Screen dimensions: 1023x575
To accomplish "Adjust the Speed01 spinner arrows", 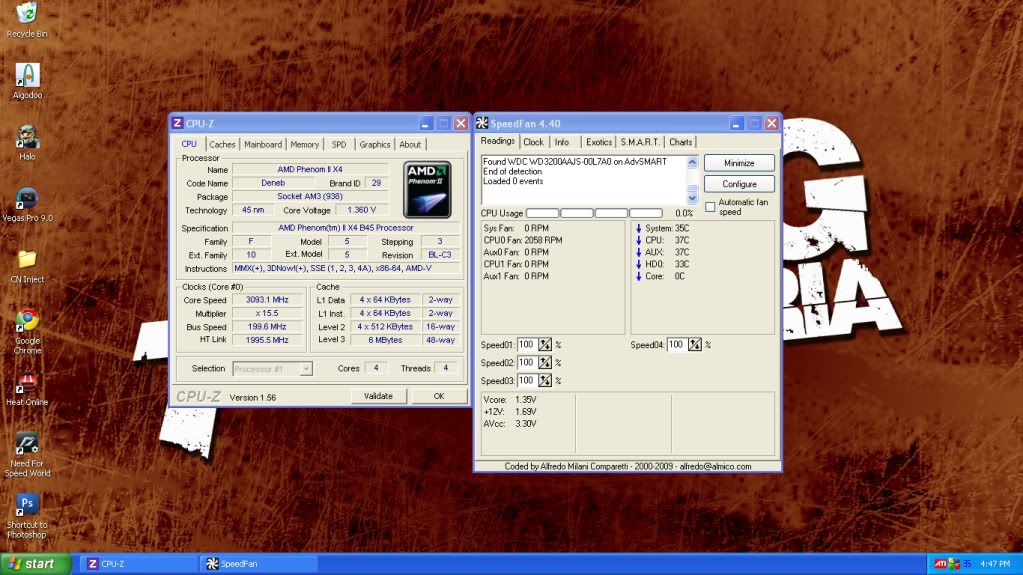I will point(545,345).
